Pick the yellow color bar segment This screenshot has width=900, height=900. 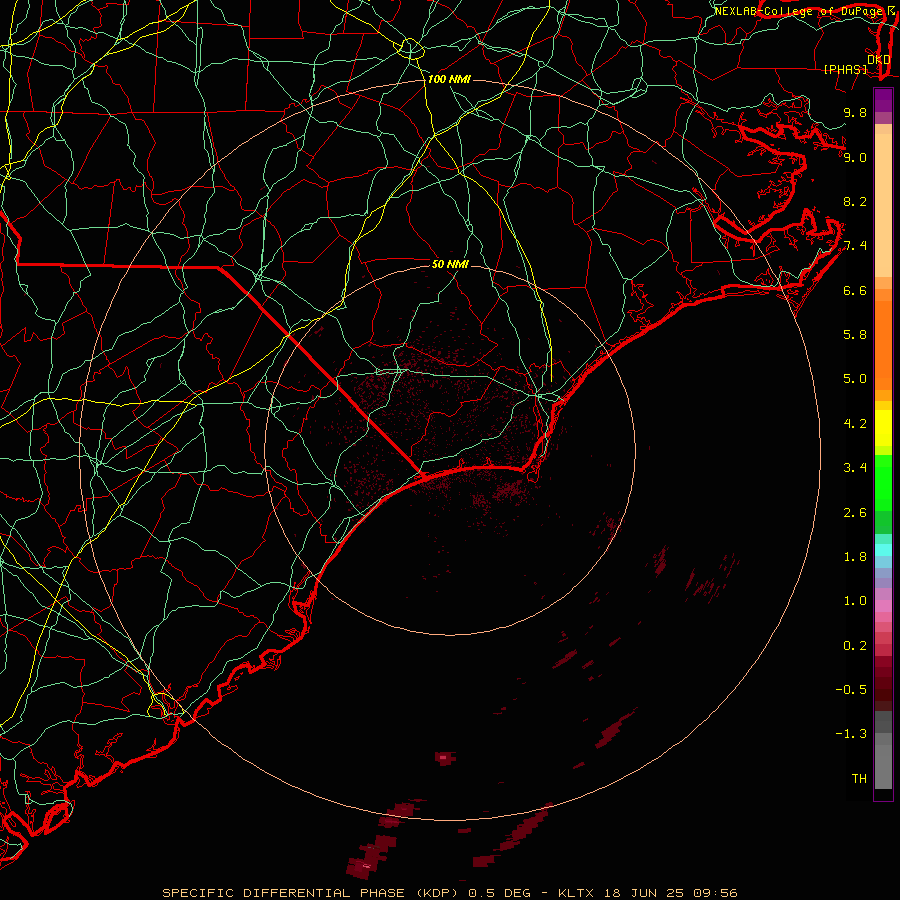tap(883, 428)
